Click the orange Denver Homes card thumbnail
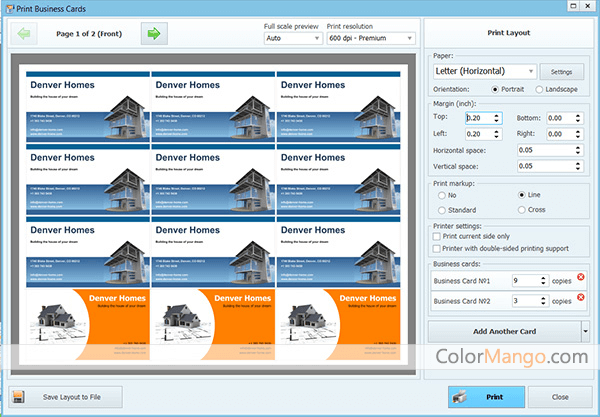This screenshot has width=600, height=417. coord(88,323)
